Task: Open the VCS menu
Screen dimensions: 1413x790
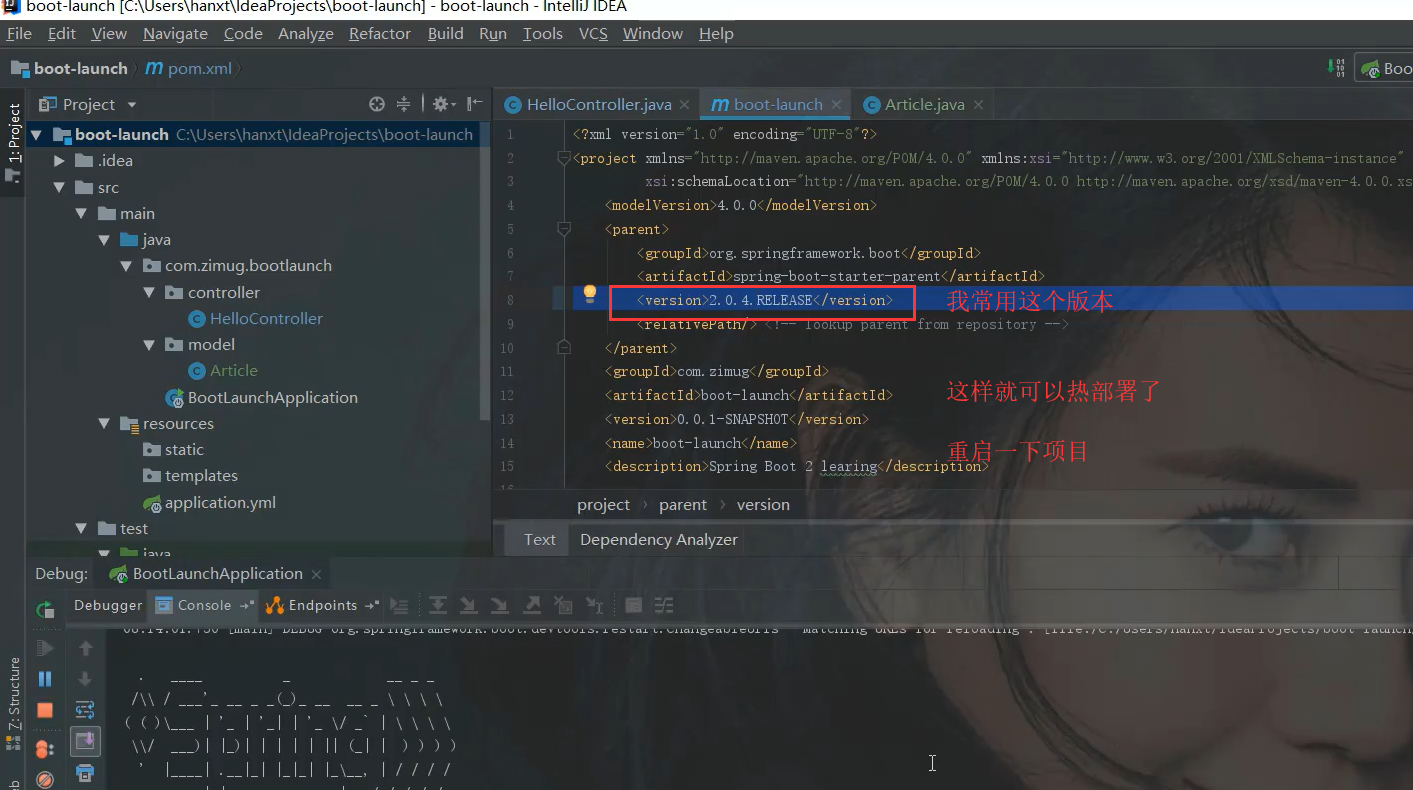Action: pos(593,33)
